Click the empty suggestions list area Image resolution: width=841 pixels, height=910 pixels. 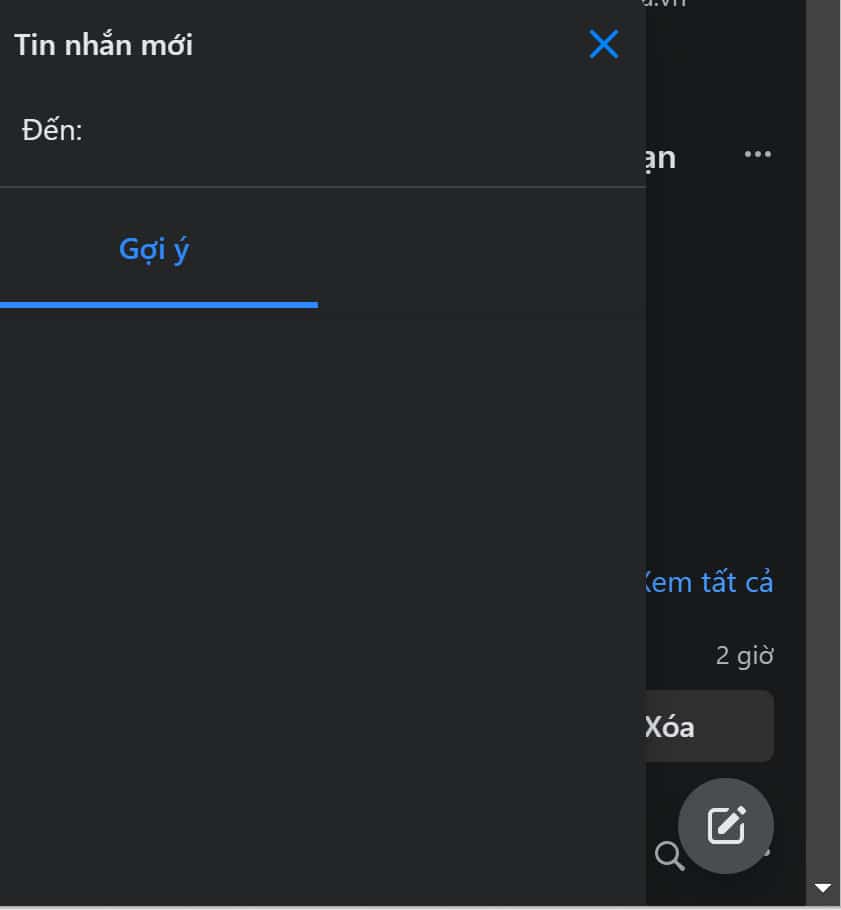click(320, 600)
